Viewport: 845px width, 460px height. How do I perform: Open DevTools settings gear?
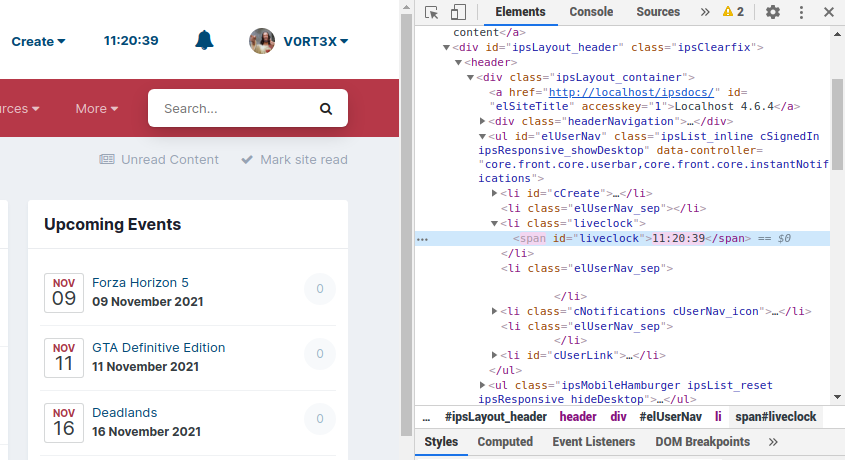tap(773, 12)
